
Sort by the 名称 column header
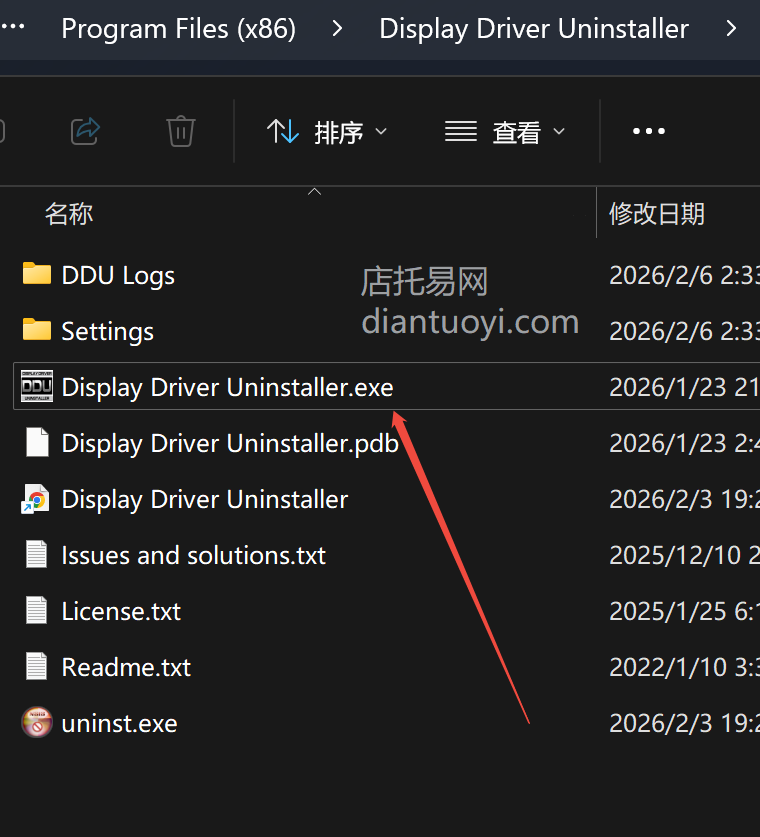[x=69, y=214]
